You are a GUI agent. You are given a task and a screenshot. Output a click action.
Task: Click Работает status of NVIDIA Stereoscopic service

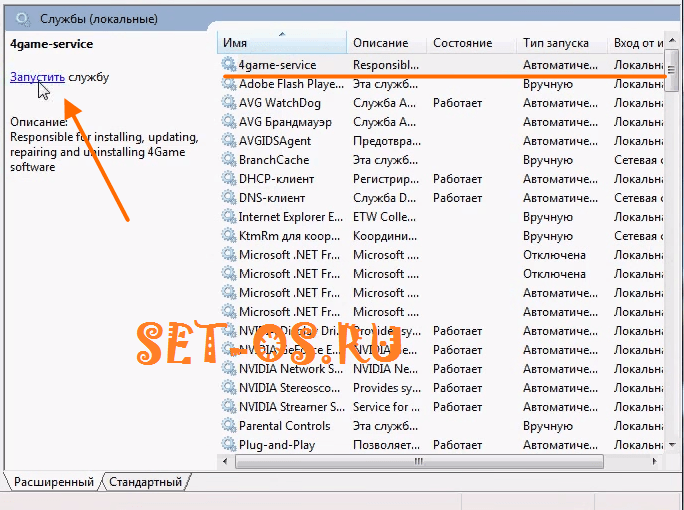457,388
